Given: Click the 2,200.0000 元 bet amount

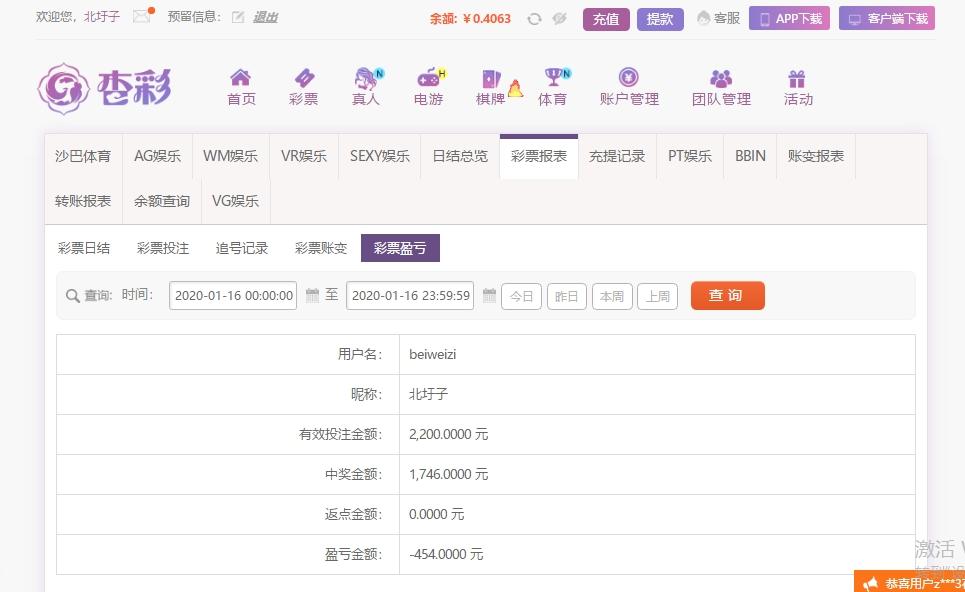Looking at the screenshot, I should pos(449,434).
